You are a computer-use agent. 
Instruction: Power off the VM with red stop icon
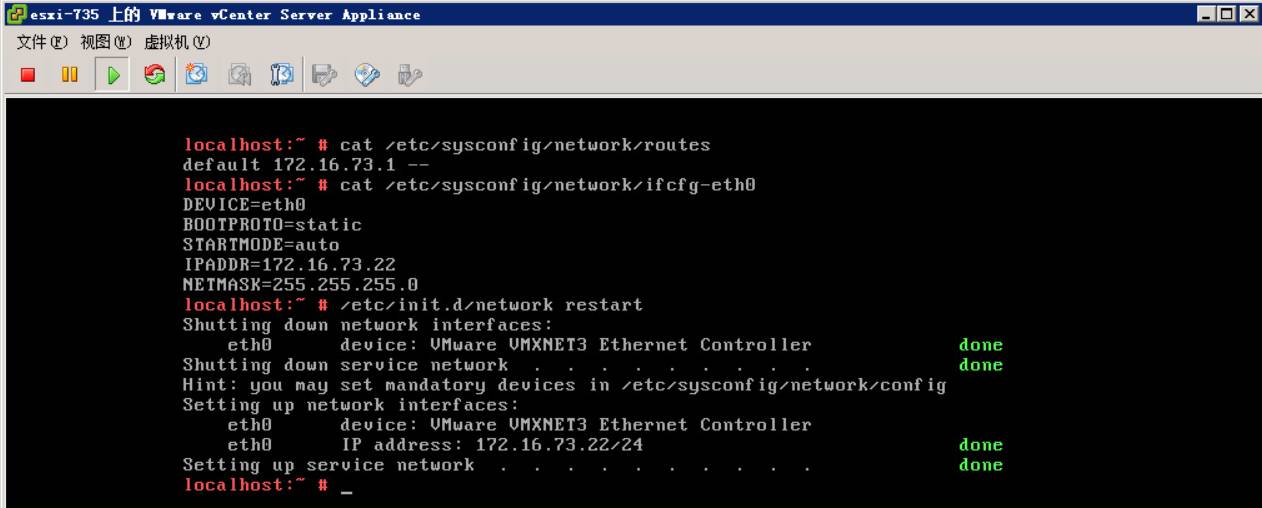[28, 75]
